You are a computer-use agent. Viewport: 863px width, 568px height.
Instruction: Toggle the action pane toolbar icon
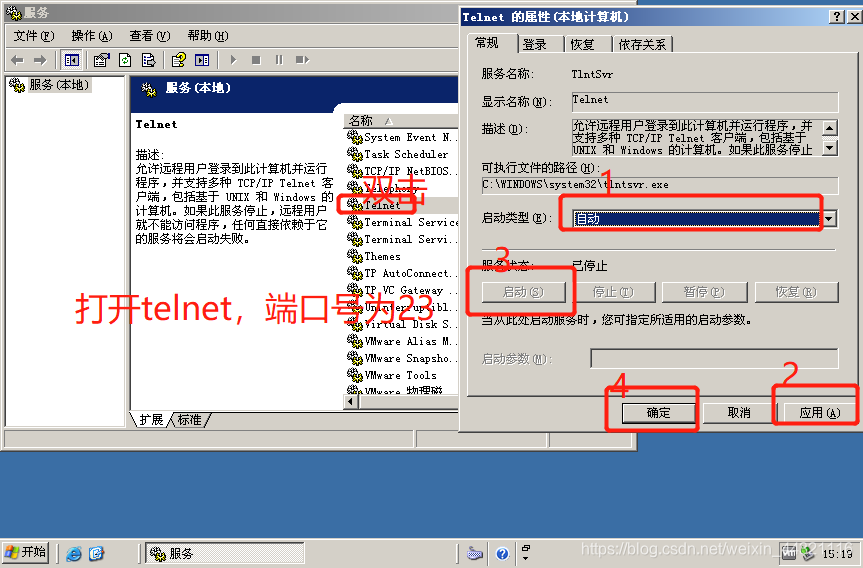[202, 60]
